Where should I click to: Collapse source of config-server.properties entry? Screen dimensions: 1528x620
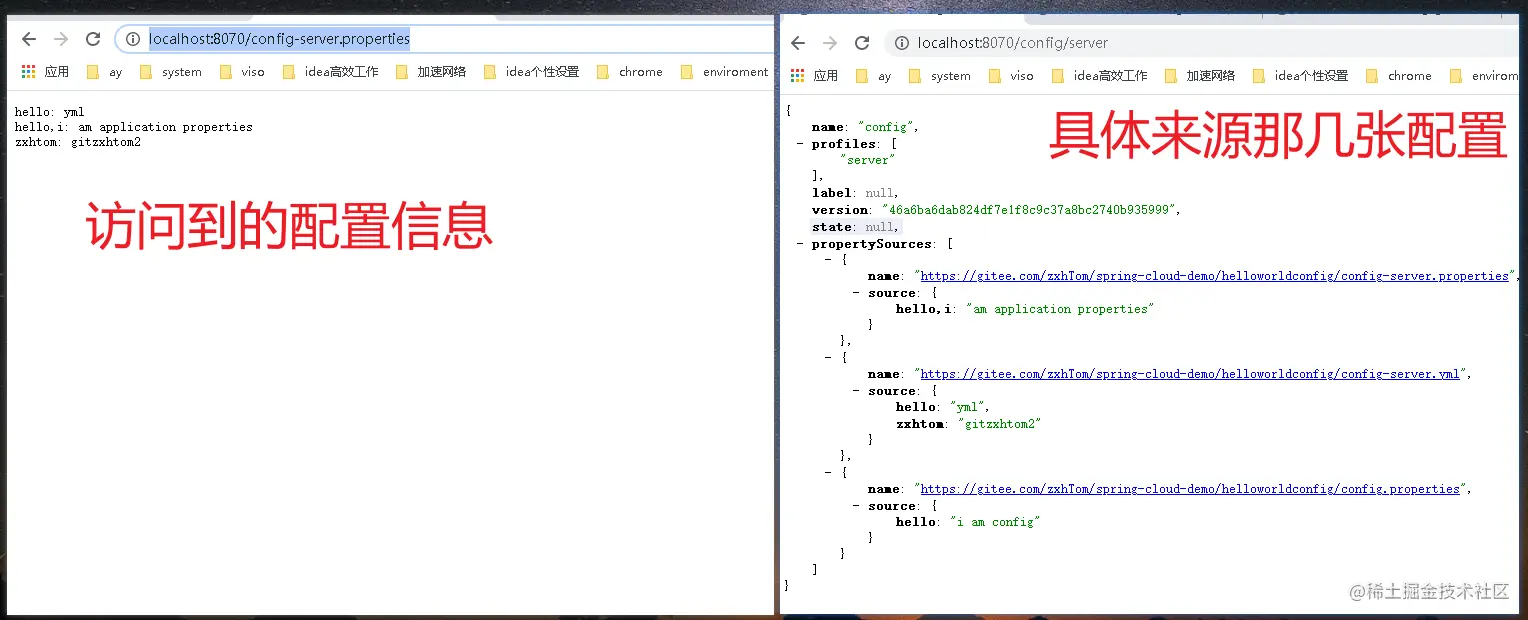click(x=856, y=293)
